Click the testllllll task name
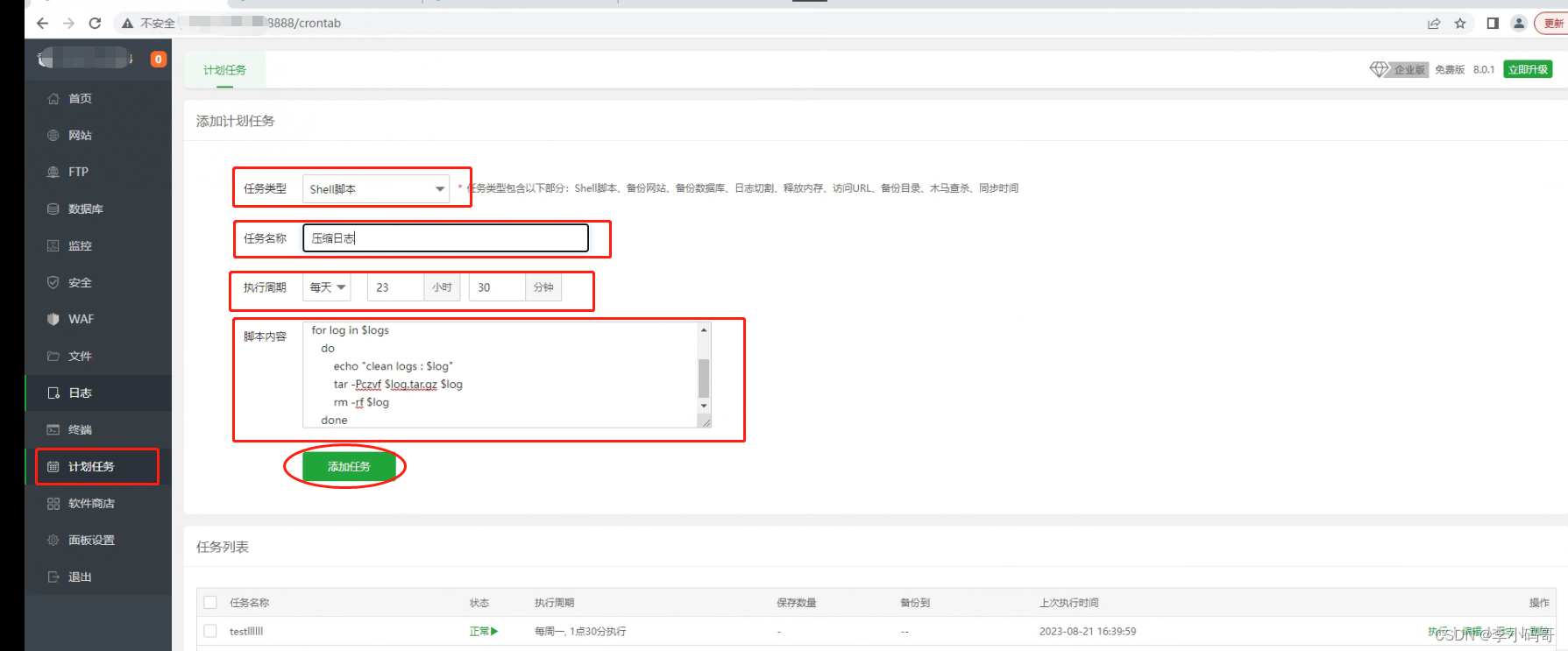Image resolution: width=1568 pixels, height=651 pixels. [246, 631]
